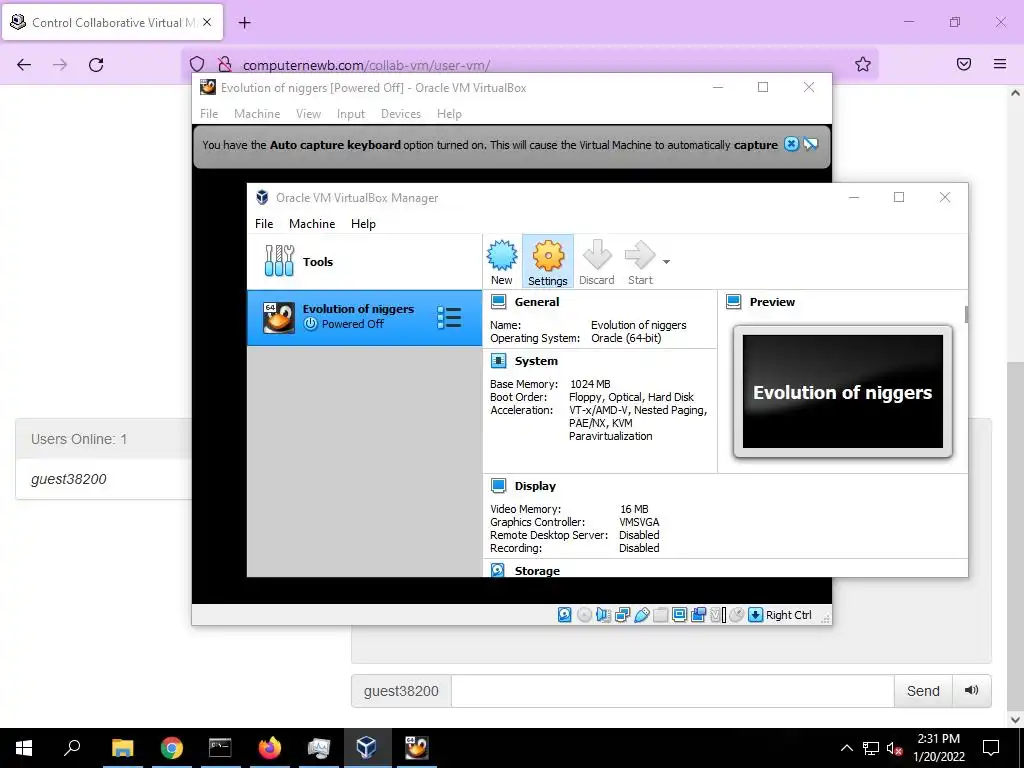Click the General section header icon
This screenshot has width=1024, height=768.
click(x=498, y=302)
